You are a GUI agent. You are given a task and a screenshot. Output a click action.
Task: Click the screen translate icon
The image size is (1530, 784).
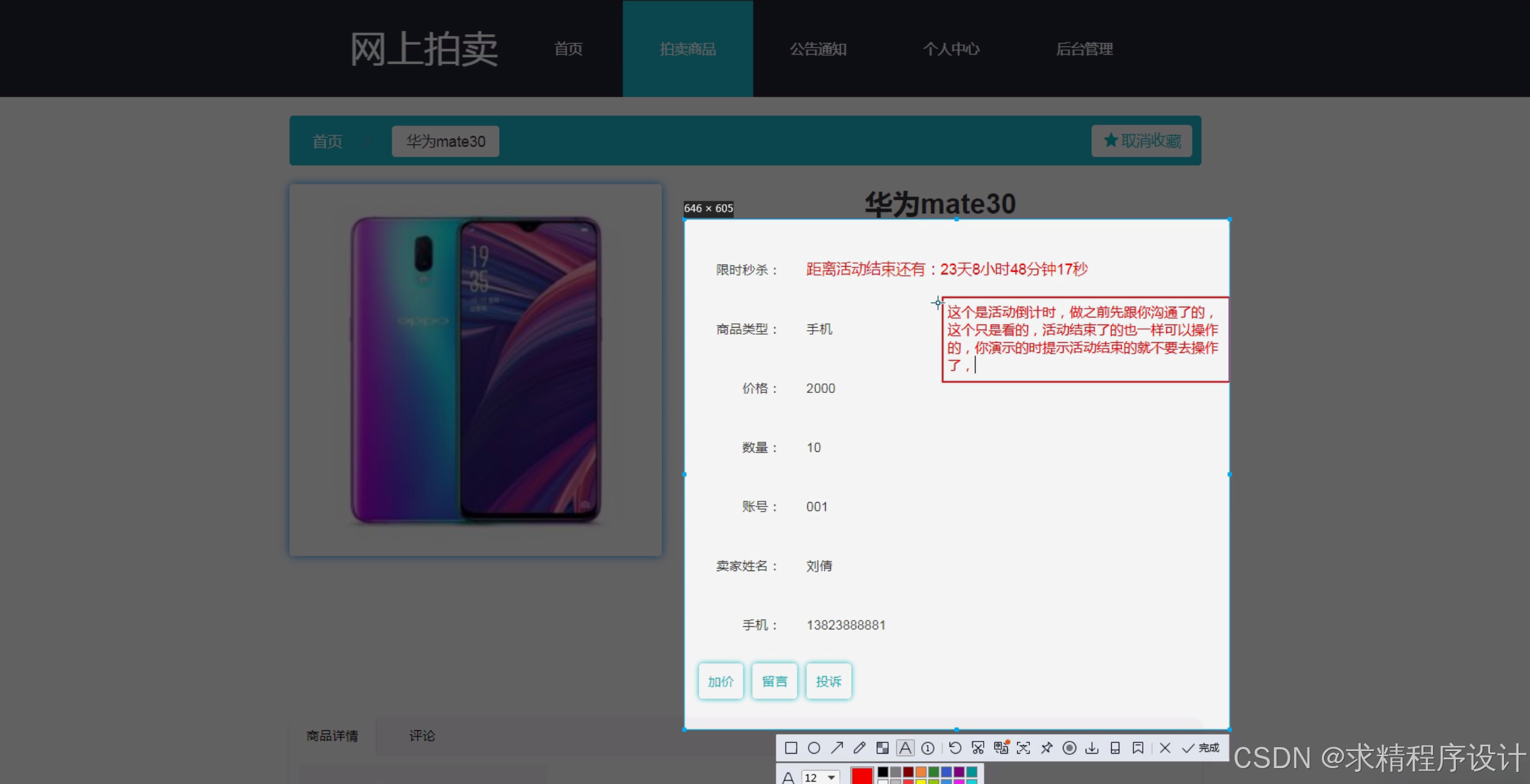click(x=1001, y=748)
